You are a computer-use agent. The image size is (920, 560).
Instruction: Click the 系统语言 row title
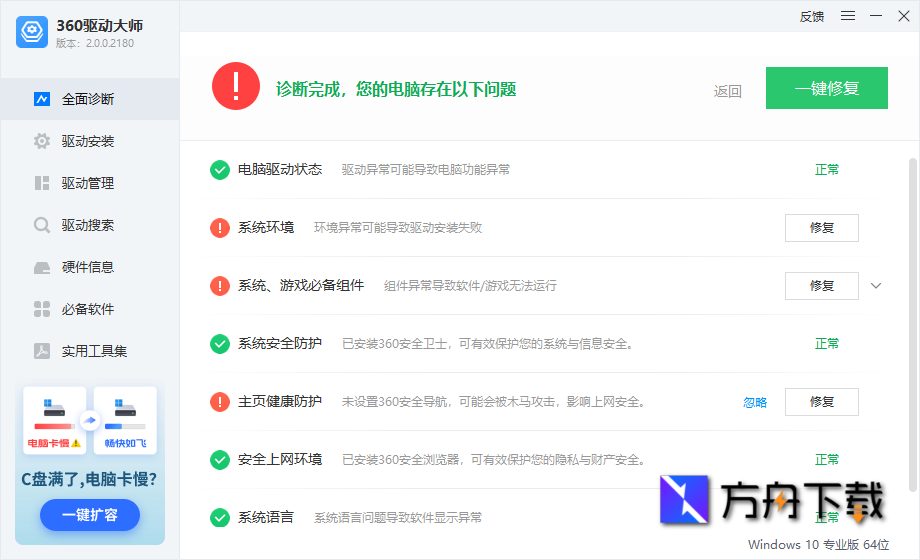pos(266,518)
